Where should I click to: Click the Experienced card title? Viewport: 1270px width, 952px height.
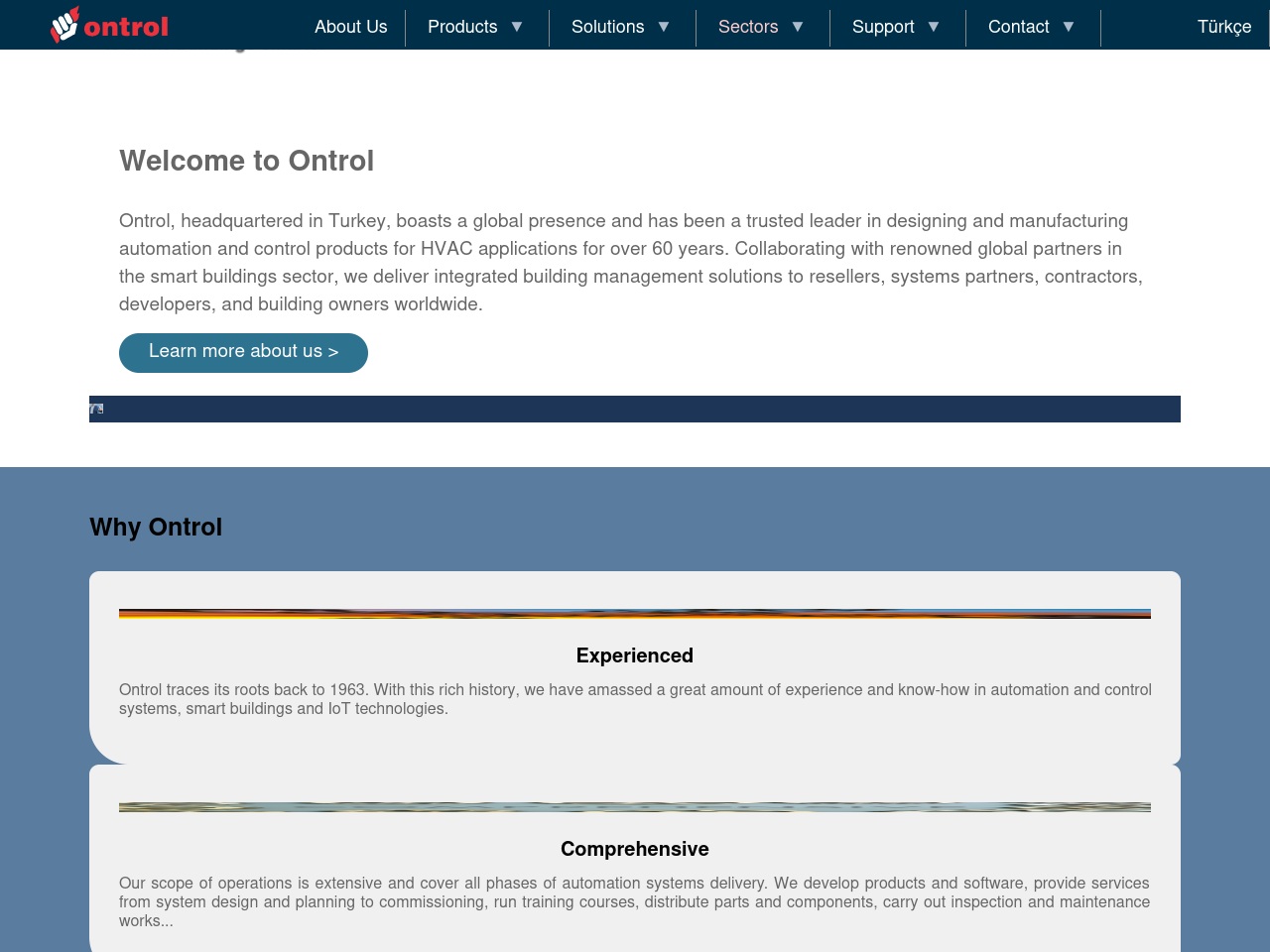point(635,655)
